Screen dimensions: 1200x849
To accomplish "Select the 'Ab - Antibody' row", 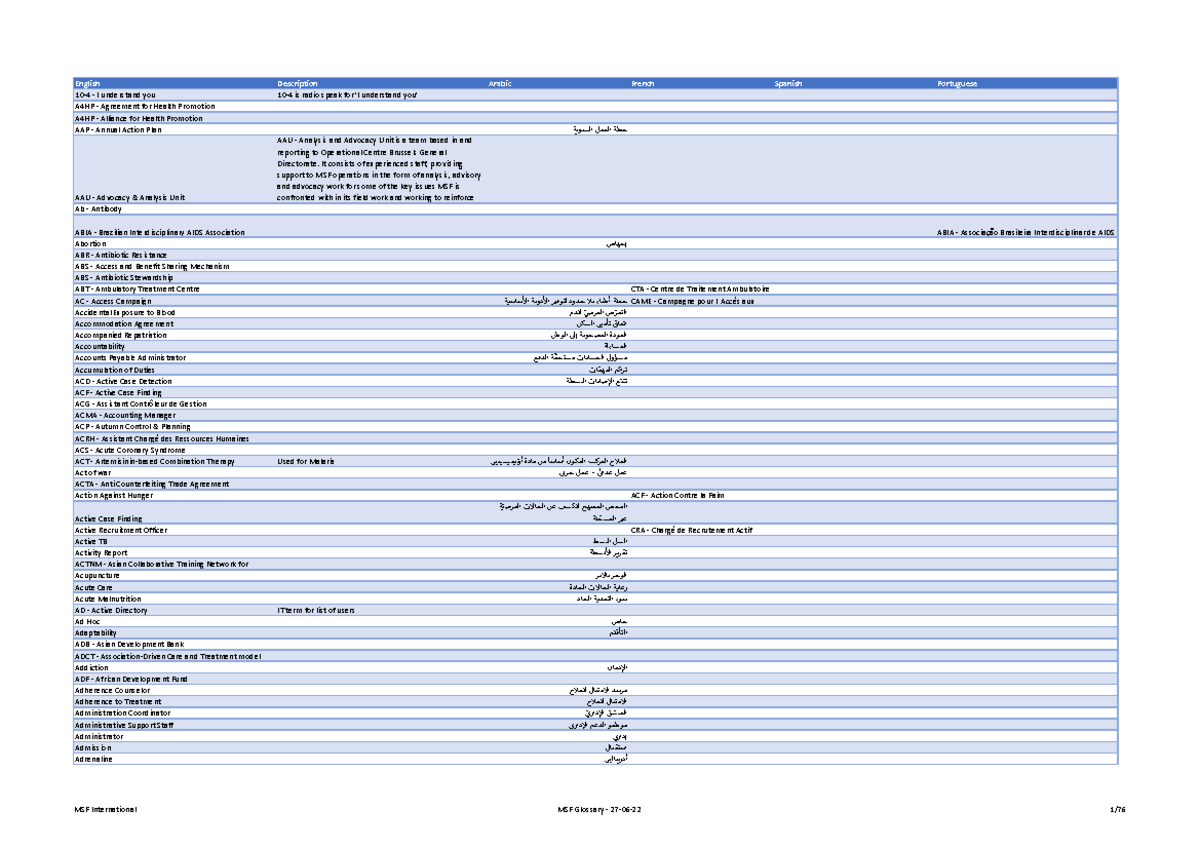I will tap(98, 210).
